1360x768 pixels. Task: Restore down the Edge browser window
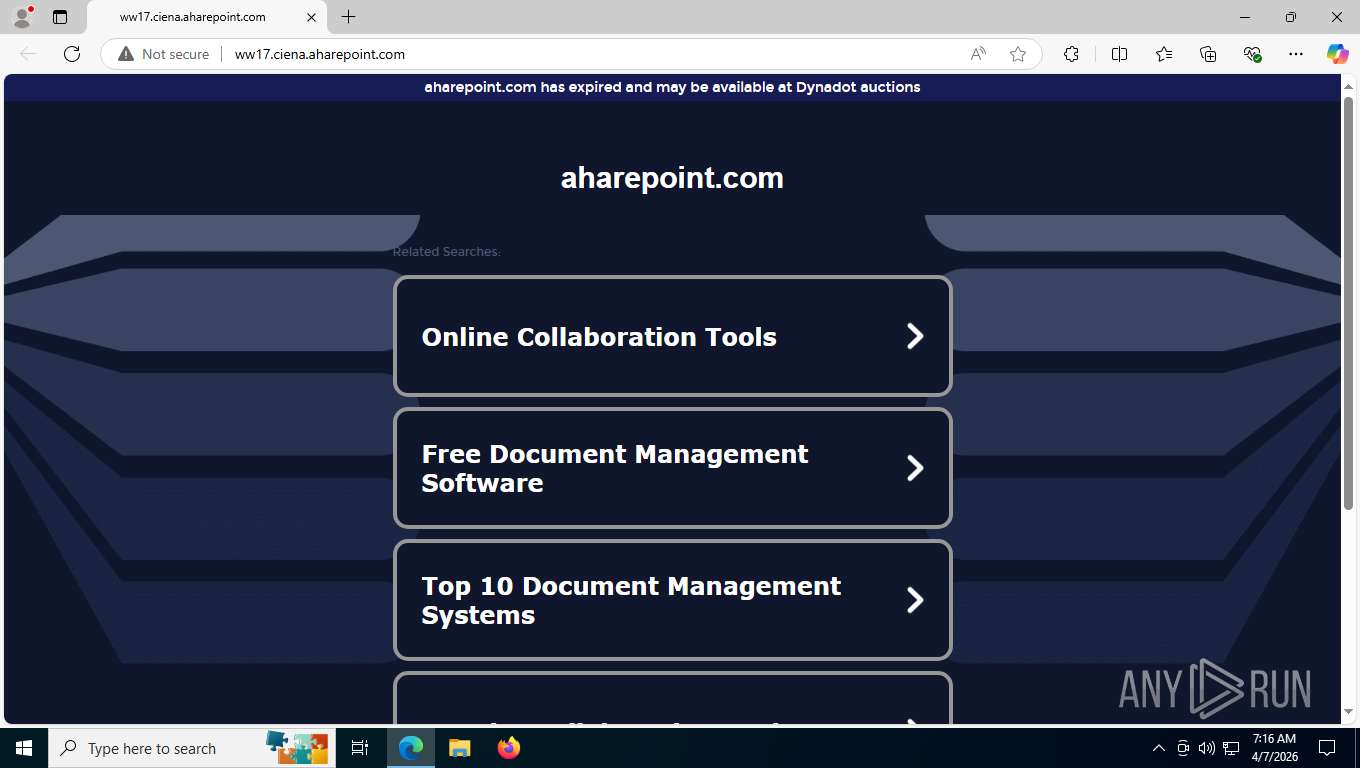click(1291, 17)
